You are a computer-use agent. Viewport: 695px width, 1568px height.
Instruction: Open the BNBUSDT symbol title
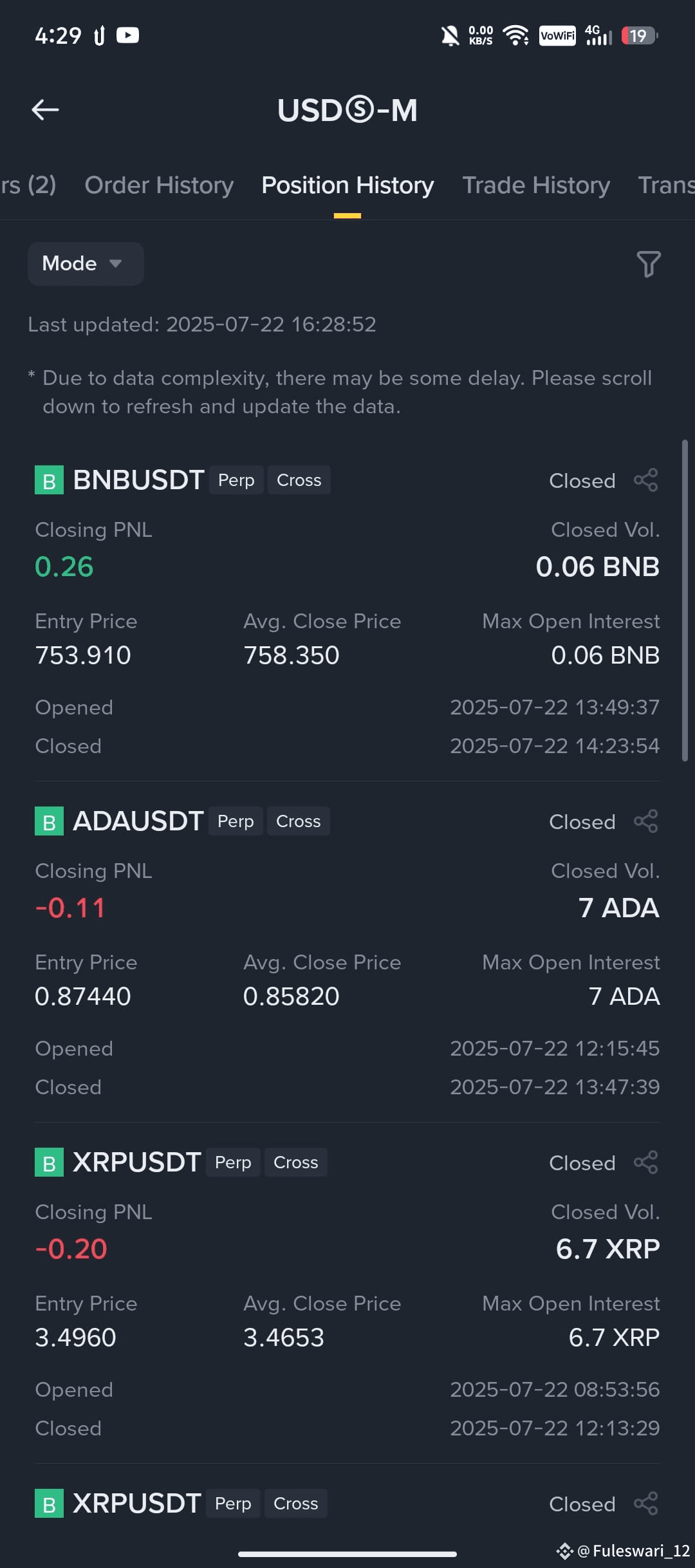pos(139,480)
